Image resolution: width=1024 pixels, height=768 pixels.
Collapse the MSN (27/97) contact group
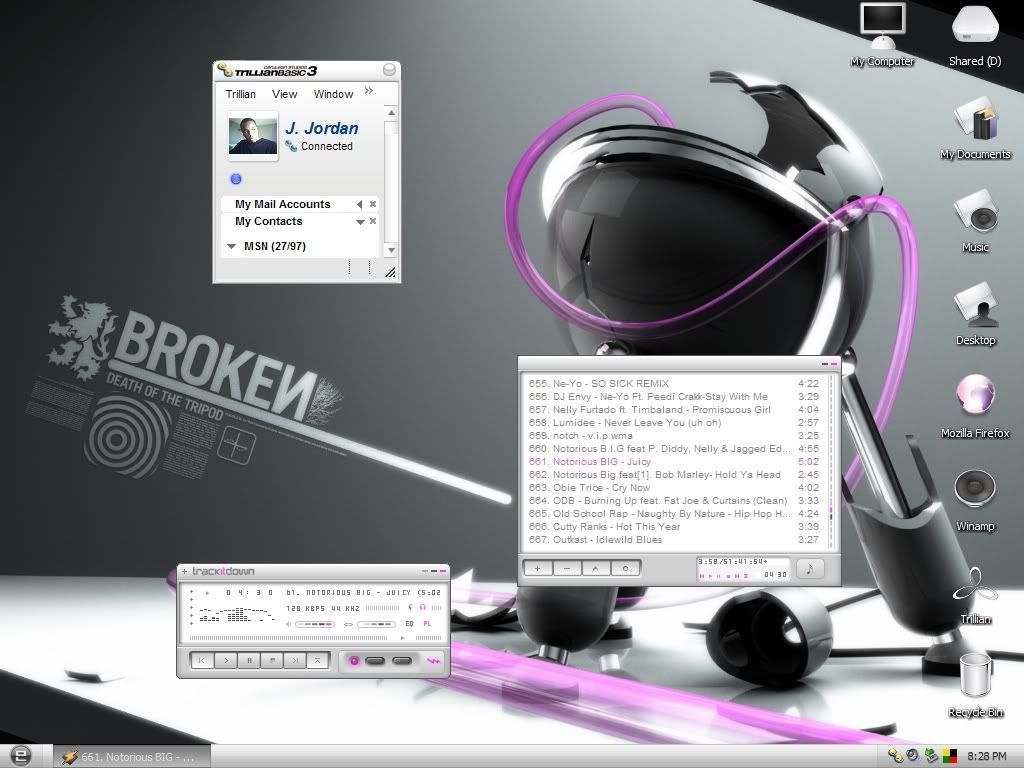pyautogui.click(x=231, y=246)
